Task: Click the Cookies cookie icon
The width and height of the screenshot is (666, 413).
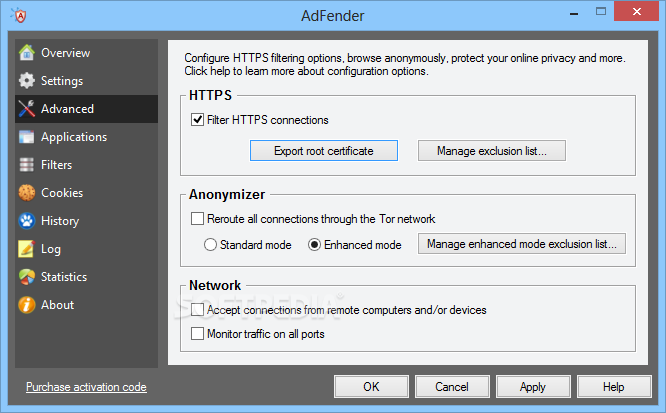Action: [x=27, y=192]
